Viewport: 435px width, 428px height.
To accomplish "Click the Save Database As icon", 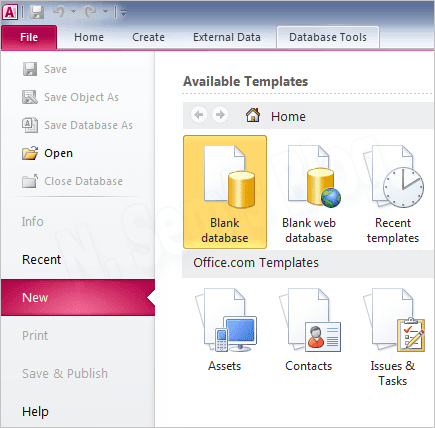I will [x=30, y=125].
